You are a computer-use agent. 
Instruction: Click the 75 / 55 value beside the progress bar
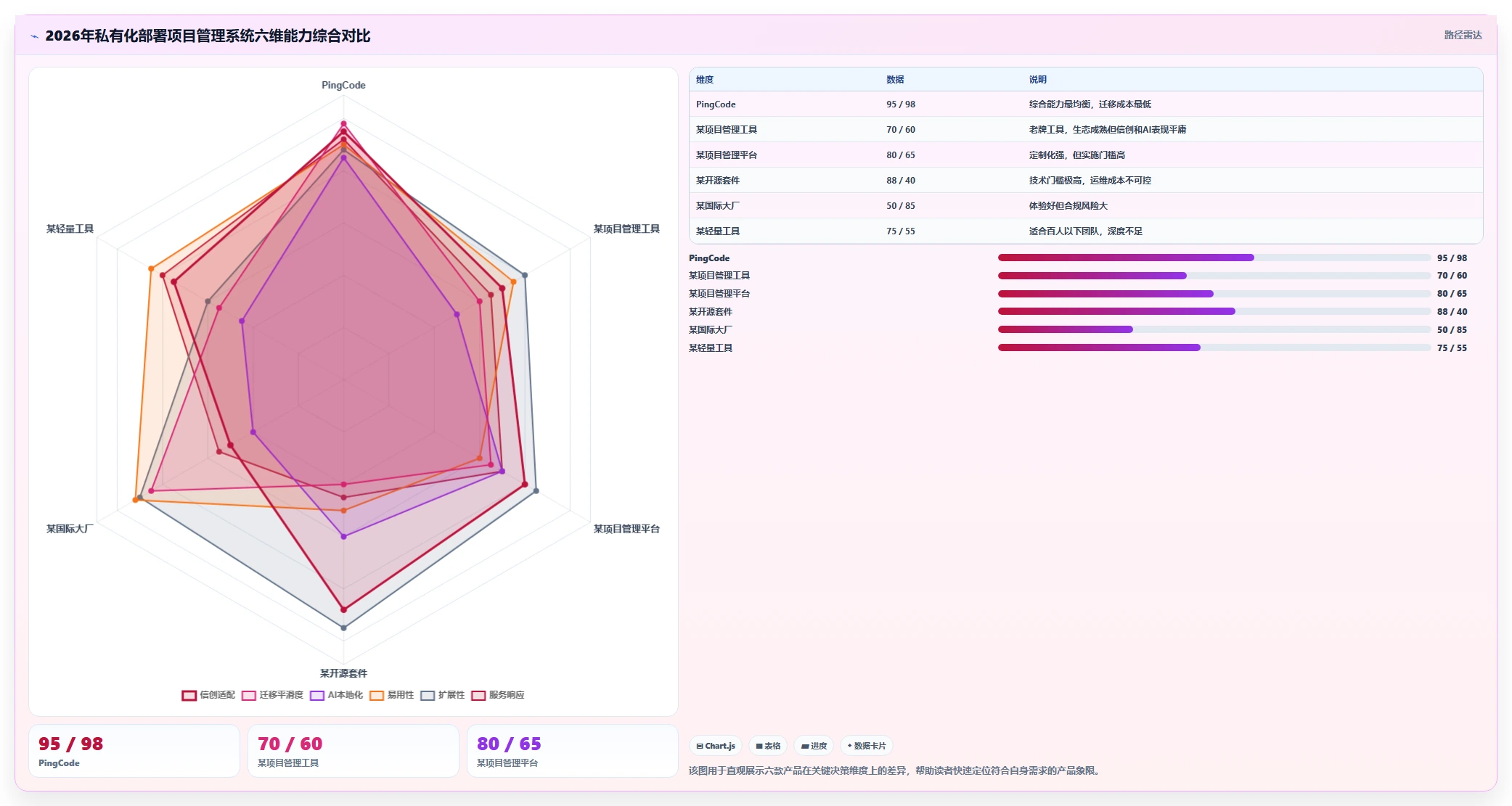click(1452, 348)
